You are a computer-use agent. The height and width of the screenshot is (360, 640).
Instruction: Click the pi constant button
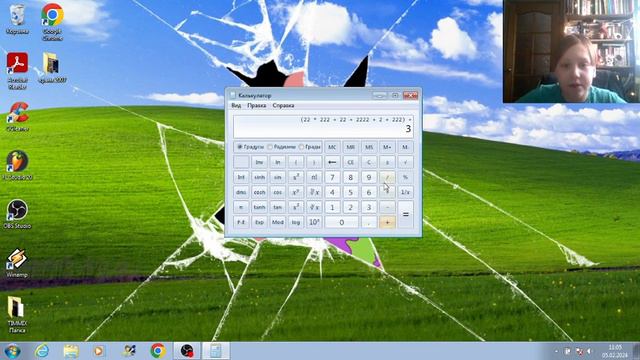pyautogui.click(x=241, y=207)
